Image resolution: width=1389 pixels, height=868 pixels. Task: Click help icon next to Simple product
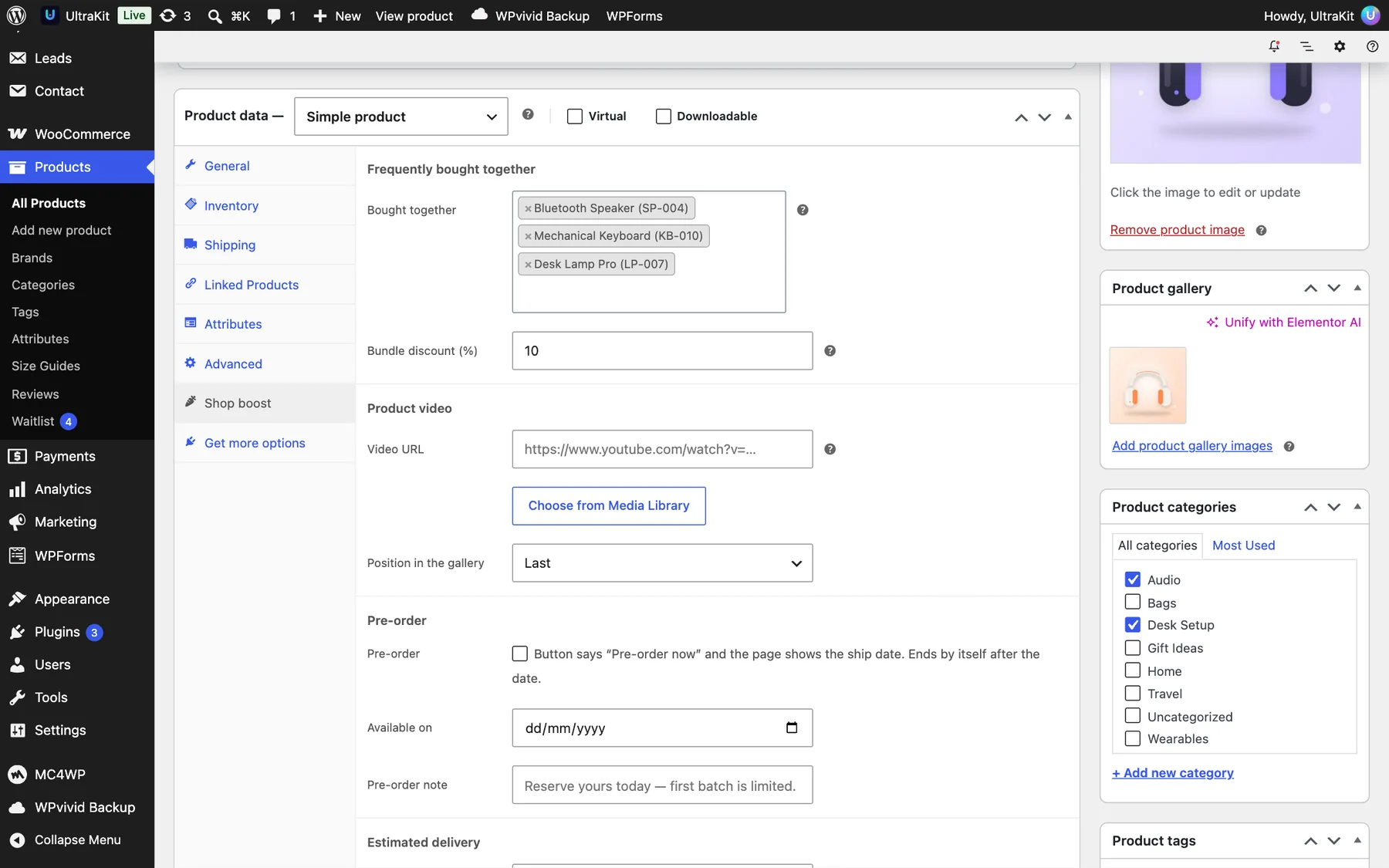click(528, 114)
